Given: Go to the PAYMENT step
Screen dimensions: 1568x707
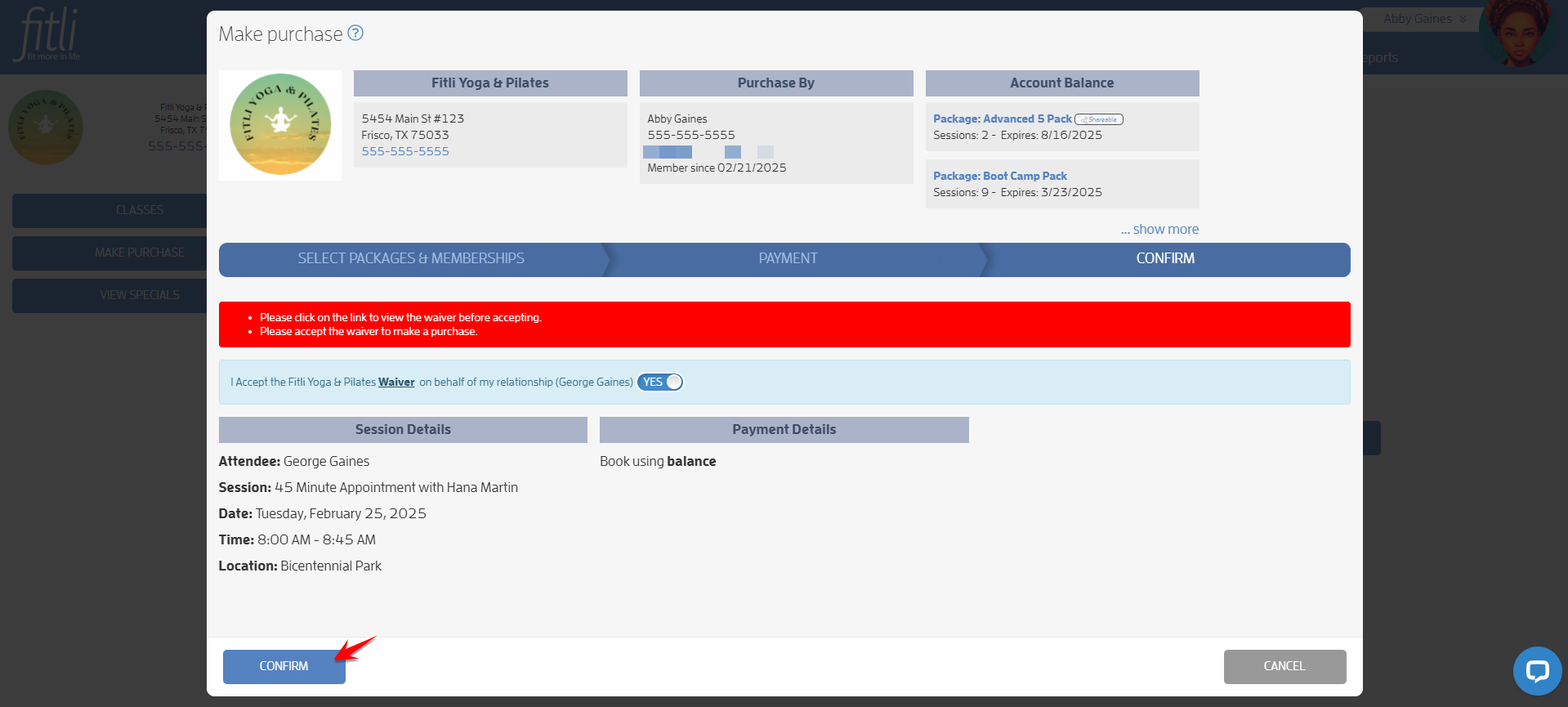Looking at the screenshot, I should 788,258.
